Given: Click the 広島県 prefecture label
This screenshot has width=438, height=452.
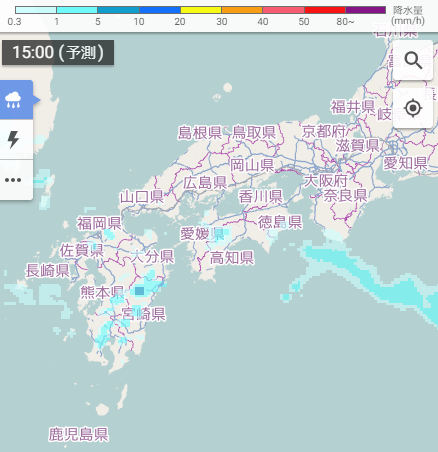Looking at the screenshot, I should click(205, 183).
